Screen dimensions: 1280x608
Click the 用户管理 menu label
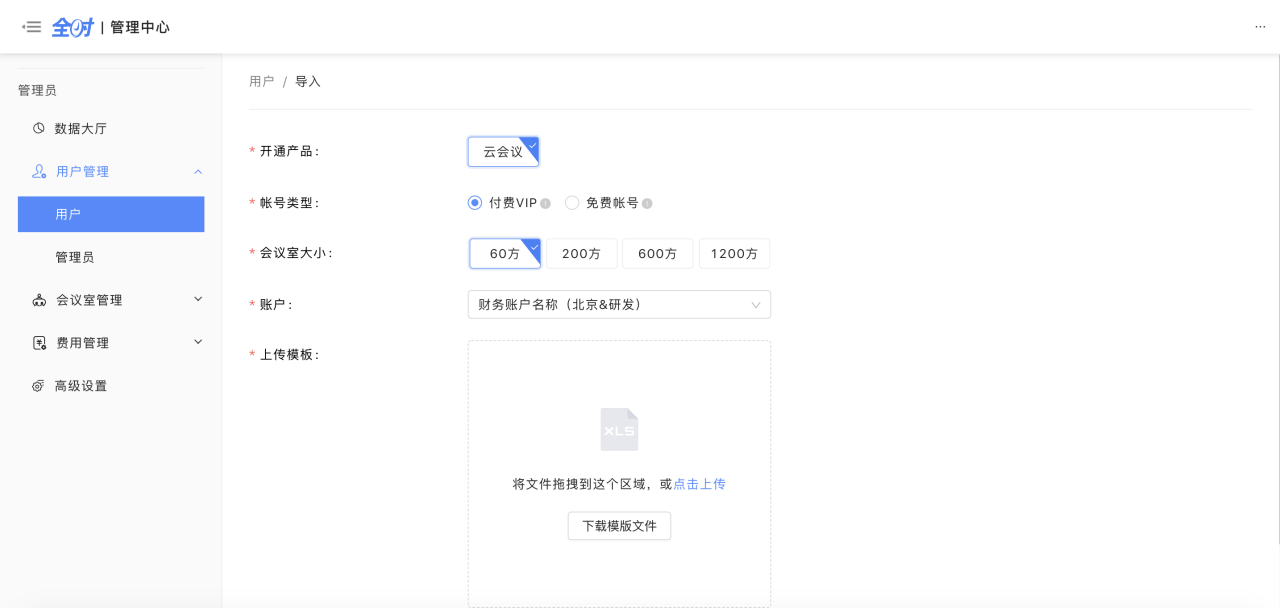click(x=83, y=172)
